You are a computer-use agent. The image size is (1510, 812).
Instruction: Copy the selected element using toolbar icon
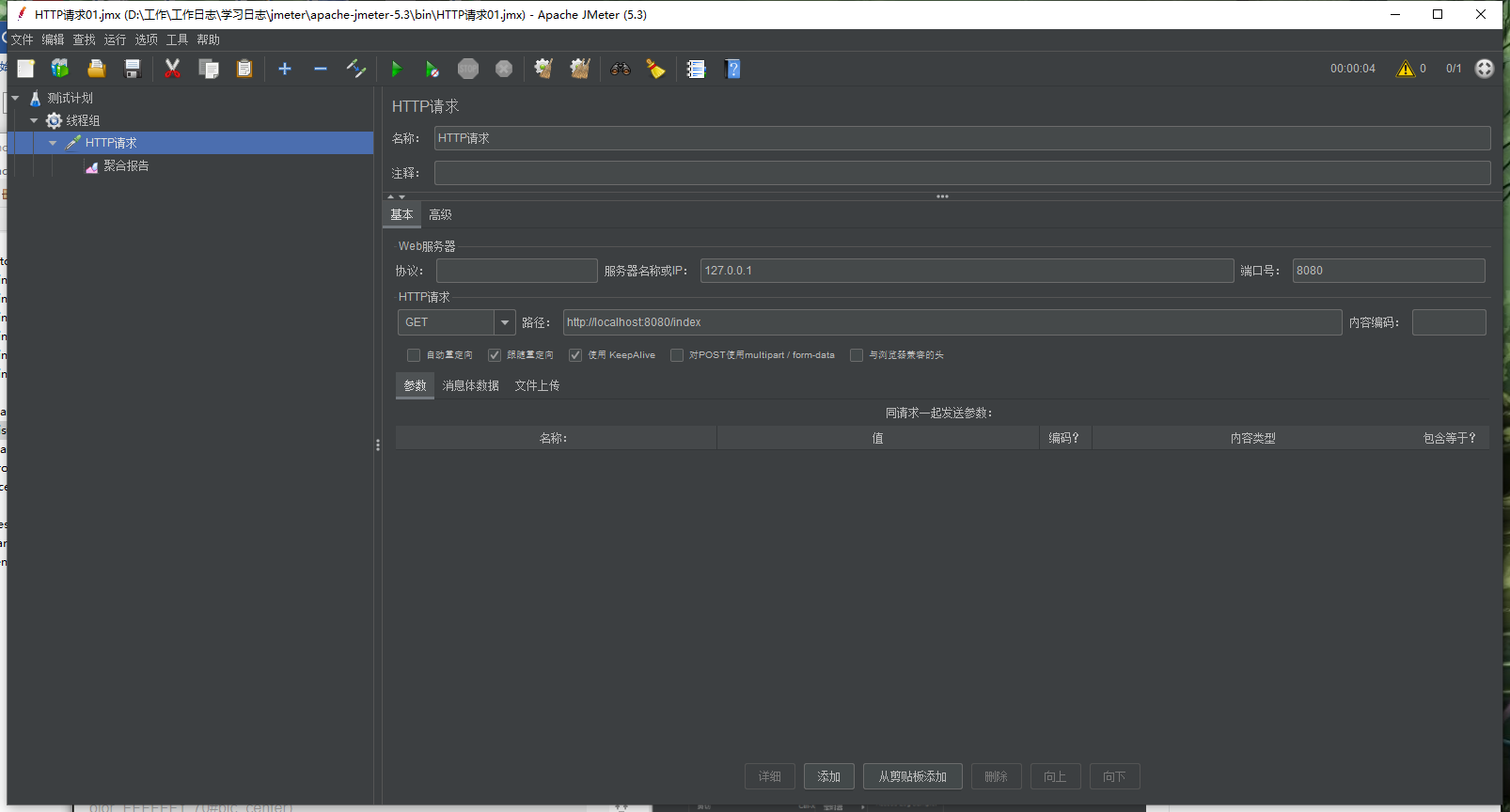tap(209, 69)
